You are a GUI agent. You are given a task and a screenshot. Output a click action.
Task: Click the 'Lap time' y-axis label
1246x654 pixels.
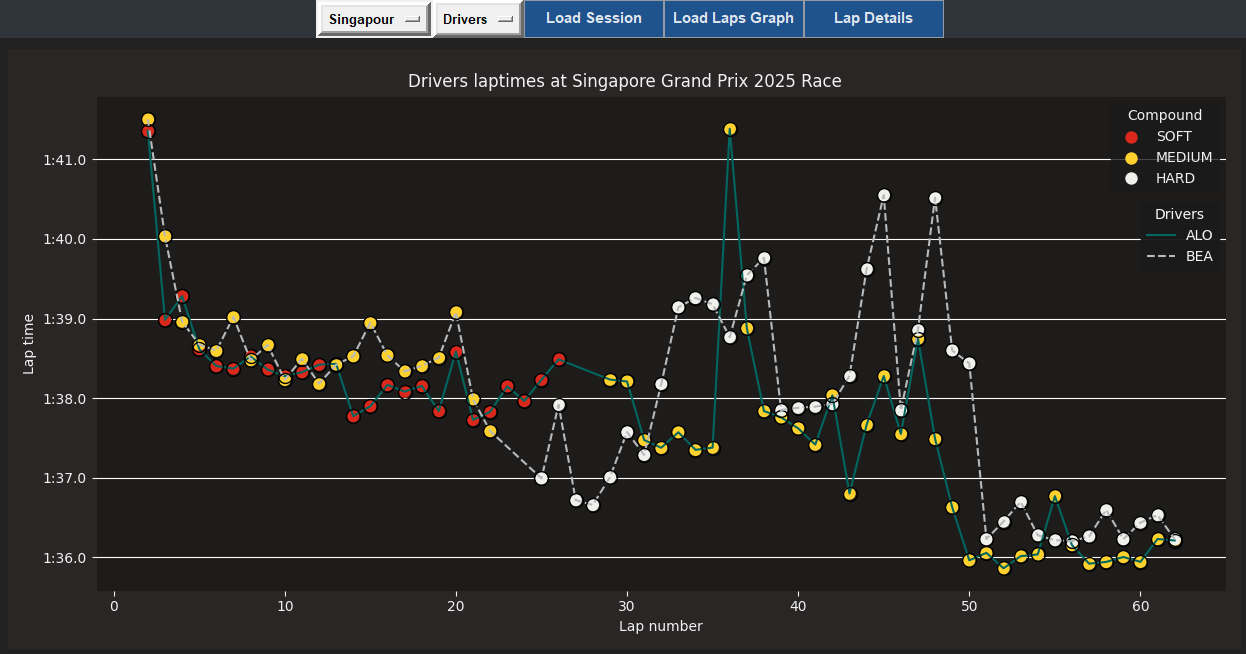(x=29, y=344)
